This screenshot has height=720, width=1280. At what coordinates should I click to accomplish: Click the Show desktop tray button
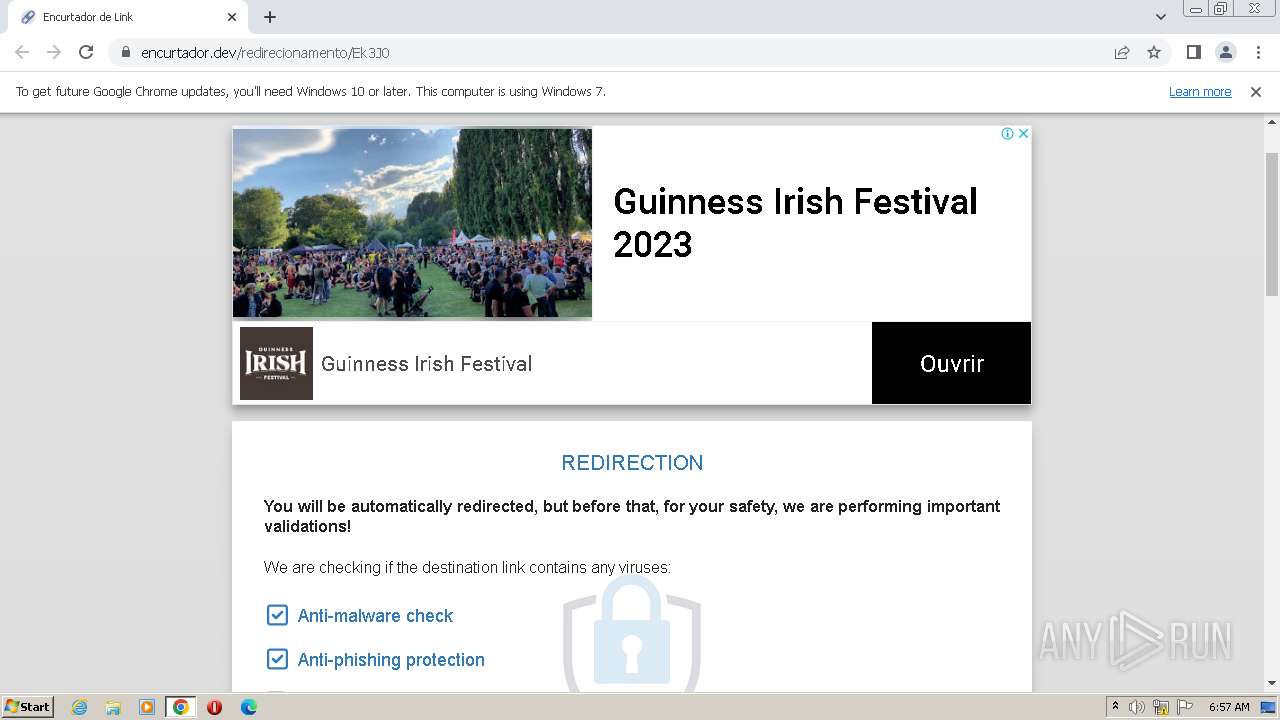(1269, 707)
